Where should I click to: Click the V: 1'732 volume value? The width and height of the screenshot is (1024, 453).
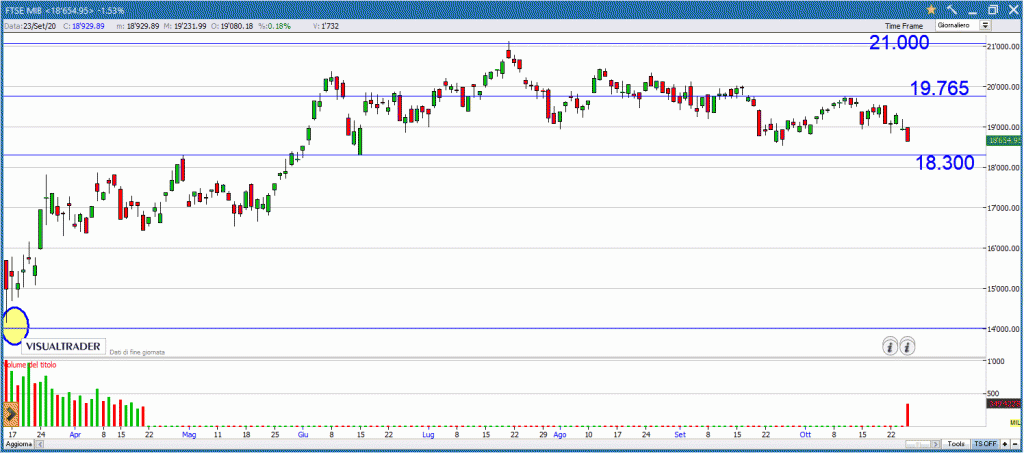325,26
